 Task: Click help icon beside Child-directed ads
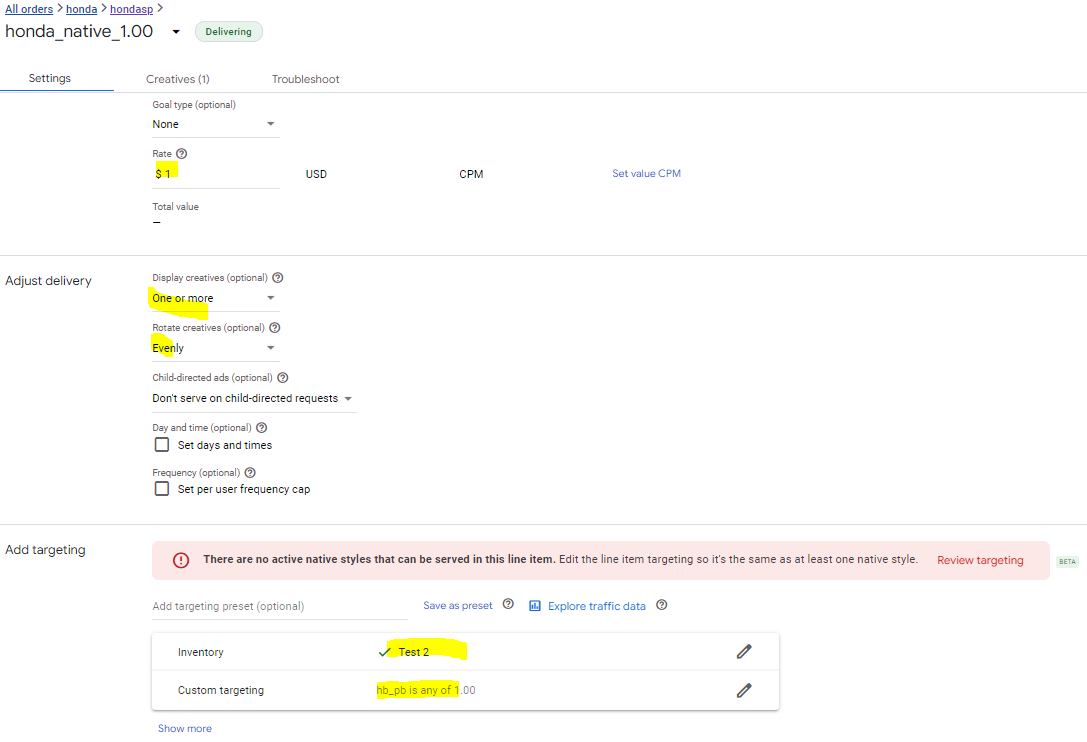point(282,378)
